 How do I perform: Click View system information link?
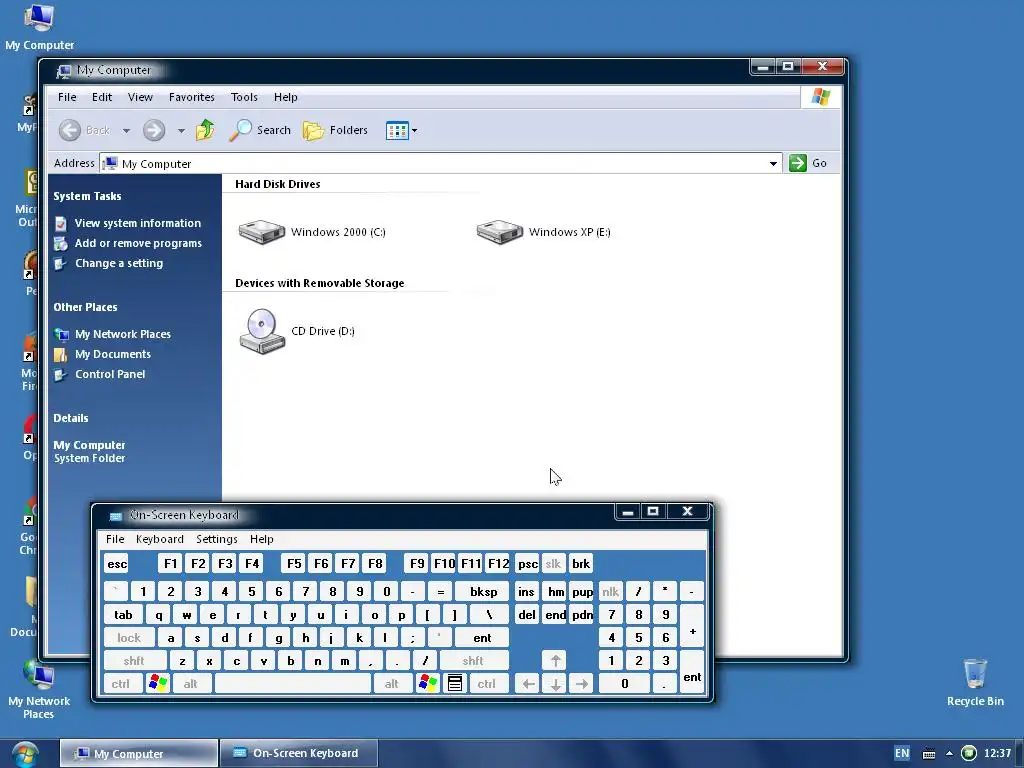pos(138,223)
